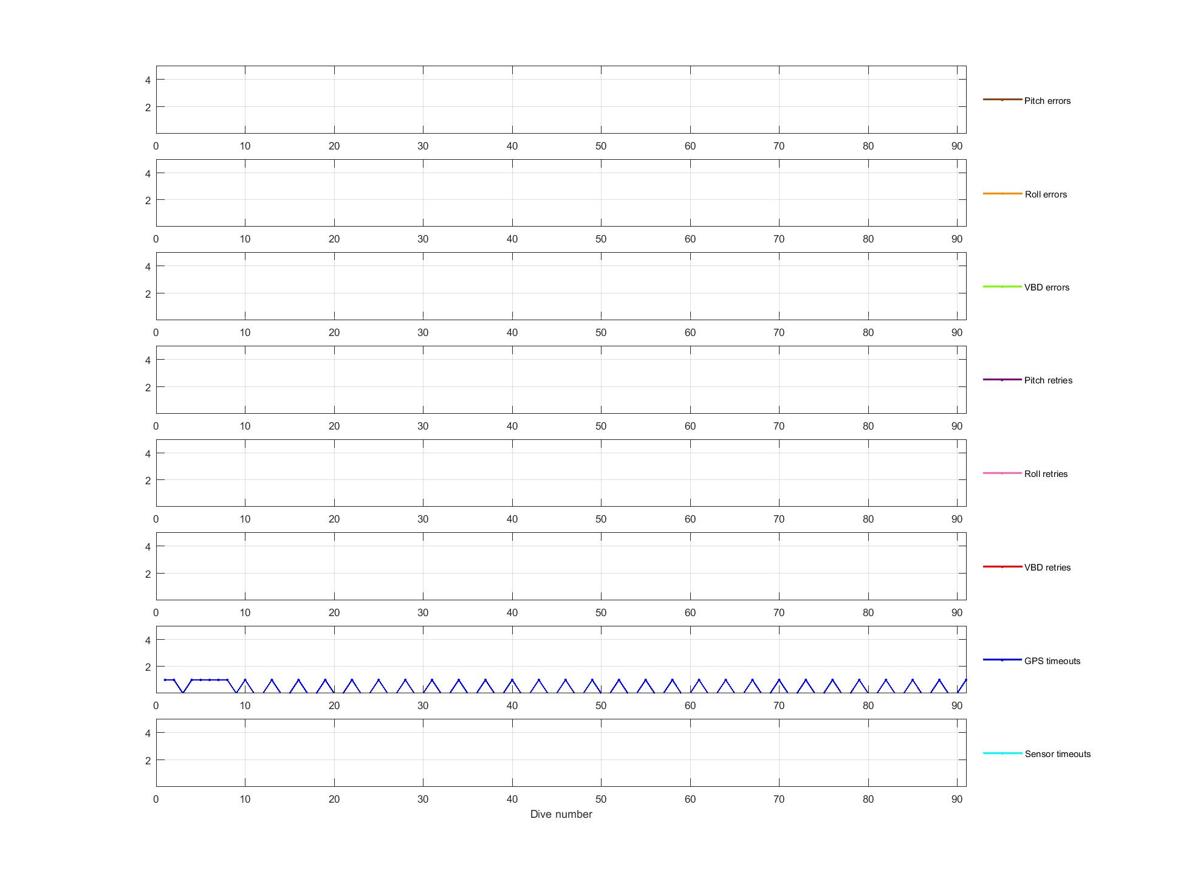The height and width of the screenshot is (885, 1200).
Task: Click the VBD errors legend label
Action: pyautogui.click(x=1047, y=287)
